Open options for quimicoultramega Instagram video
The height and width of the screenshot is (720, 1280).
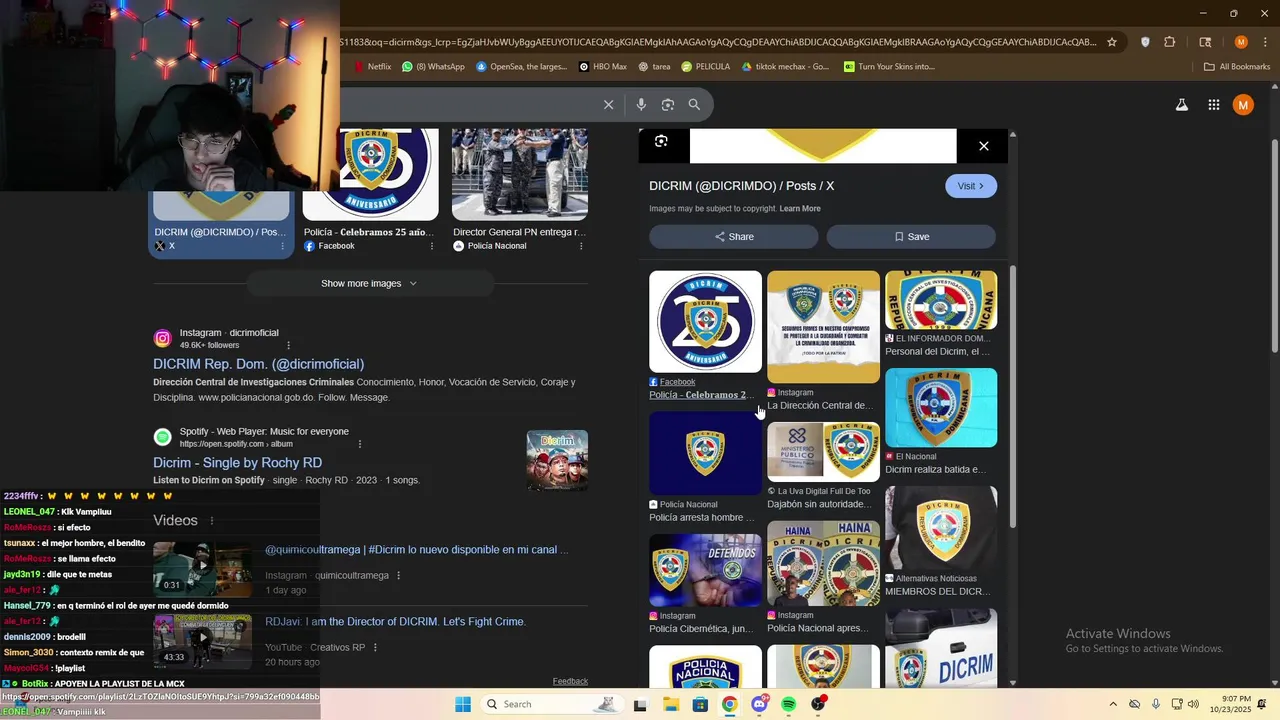[x=399, y=576]
